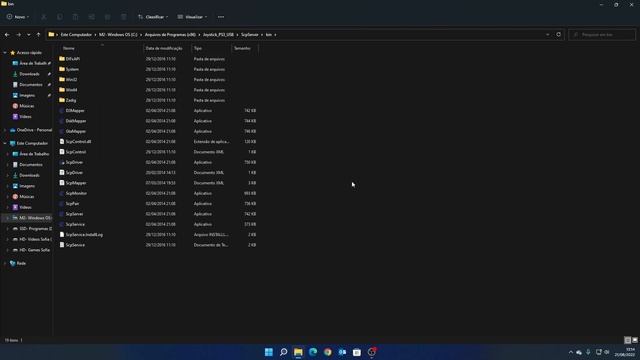Image resolution: width=640 pixels, height=360 pixels.
Task: Expand the OneDrive - Personal tree node
Action: coord(5,130)
